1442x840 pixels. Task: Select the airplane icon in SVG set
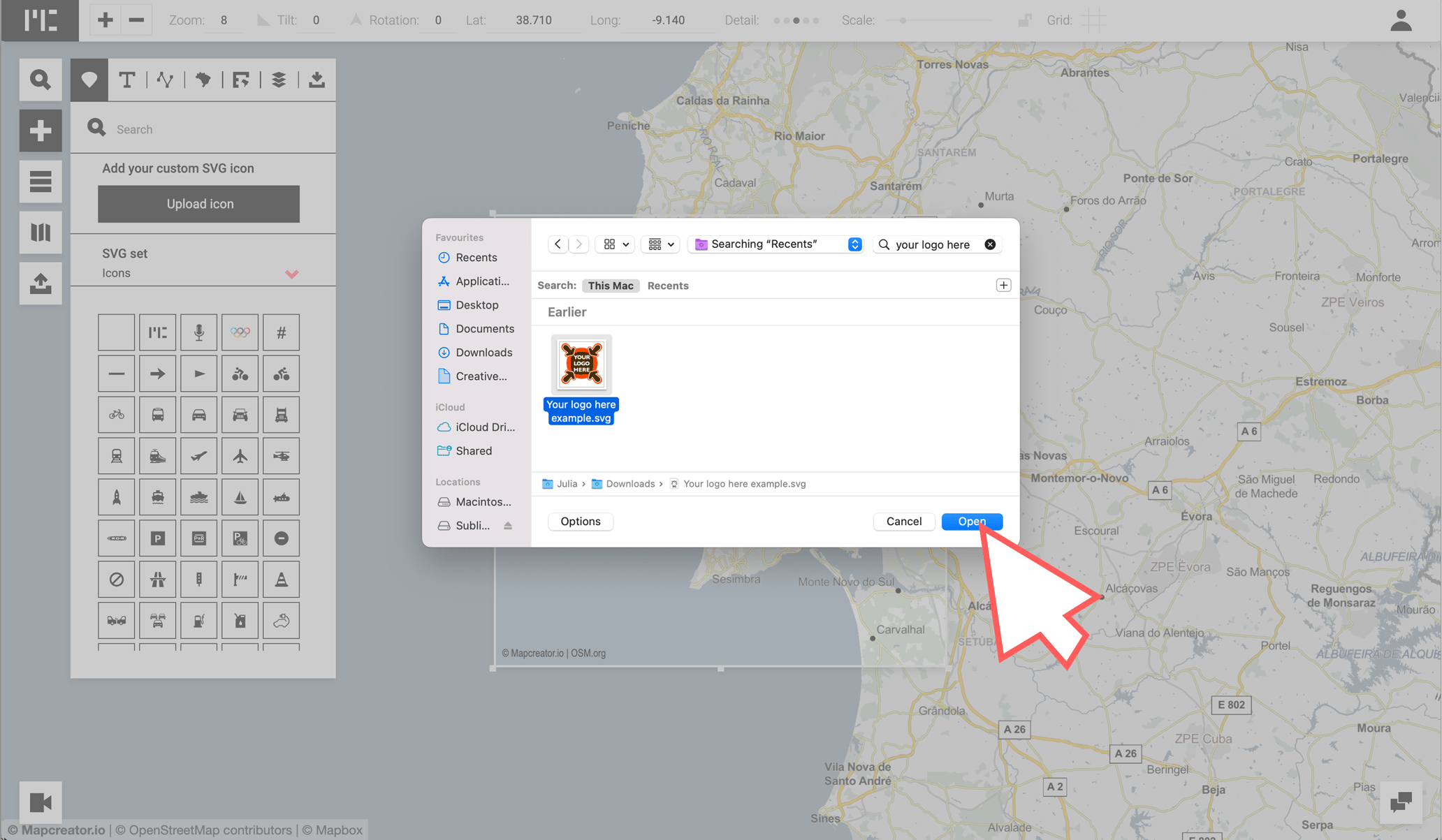point(240,456)
